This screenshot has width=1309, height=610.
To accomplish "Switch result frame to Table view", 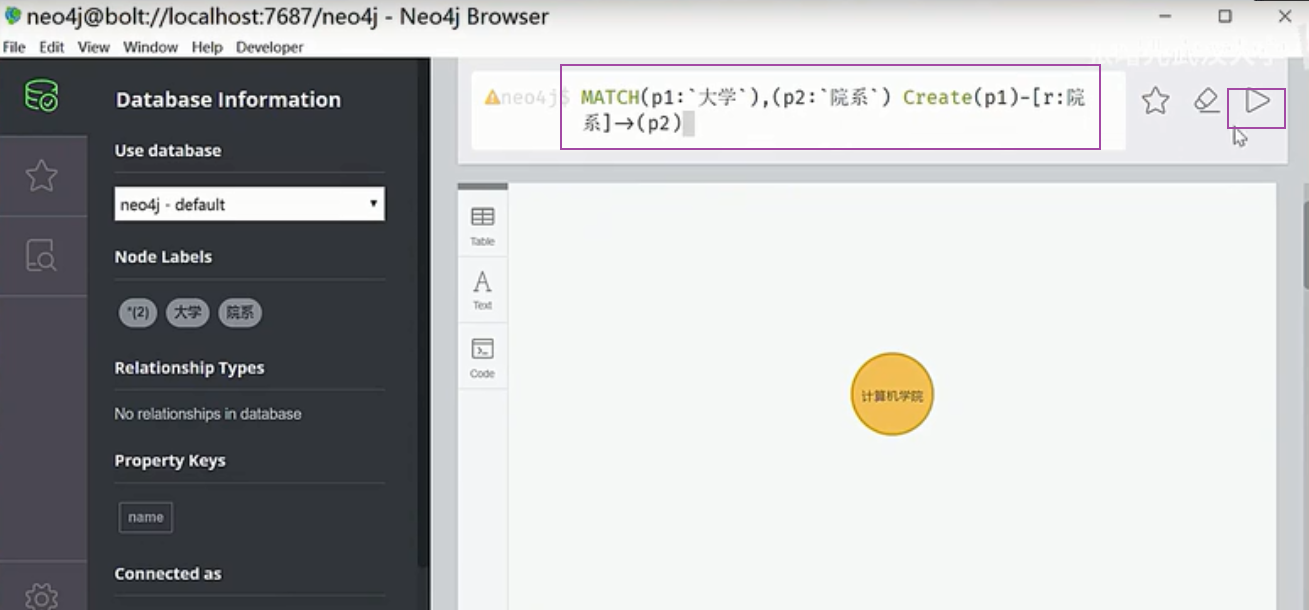I will pos(482,221).
